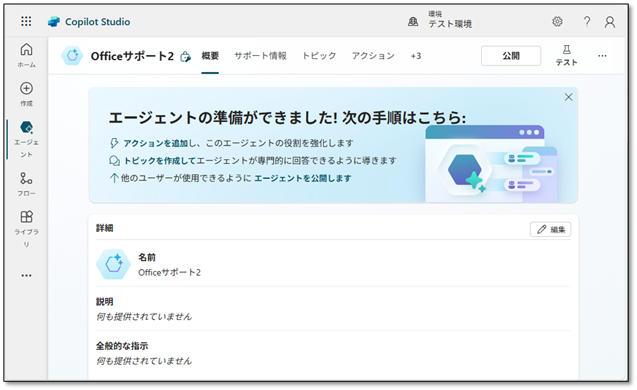637x390 pixels.
Task: Switch to the トピック tab
Action: tap(319, 56)
